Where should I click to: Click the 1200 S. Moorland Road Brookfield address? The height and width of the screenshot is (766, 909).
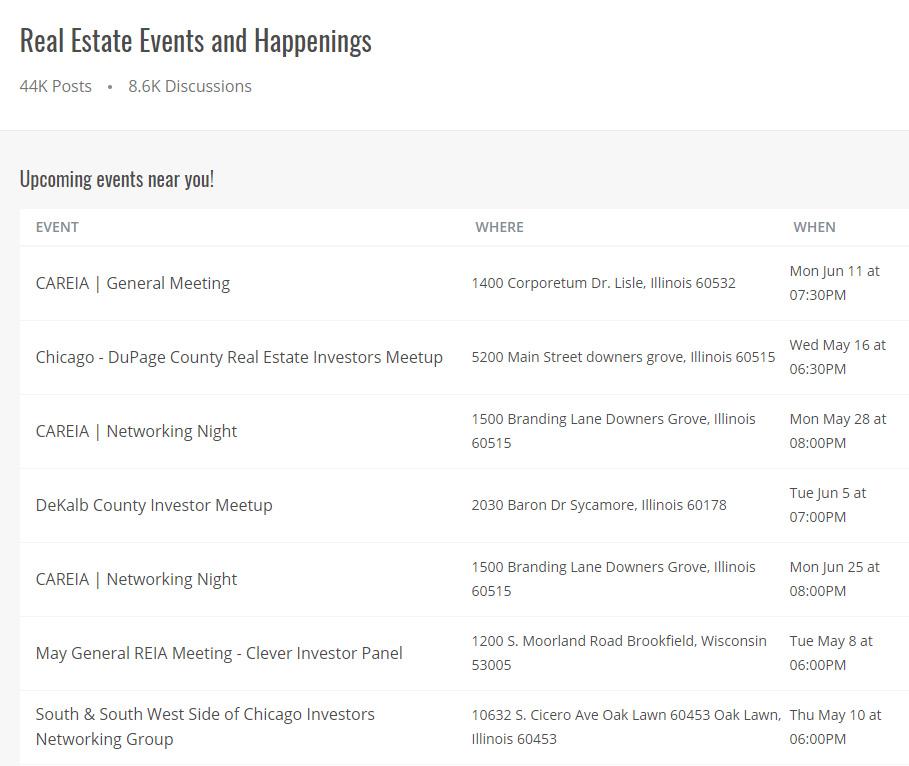click(619, 653)
